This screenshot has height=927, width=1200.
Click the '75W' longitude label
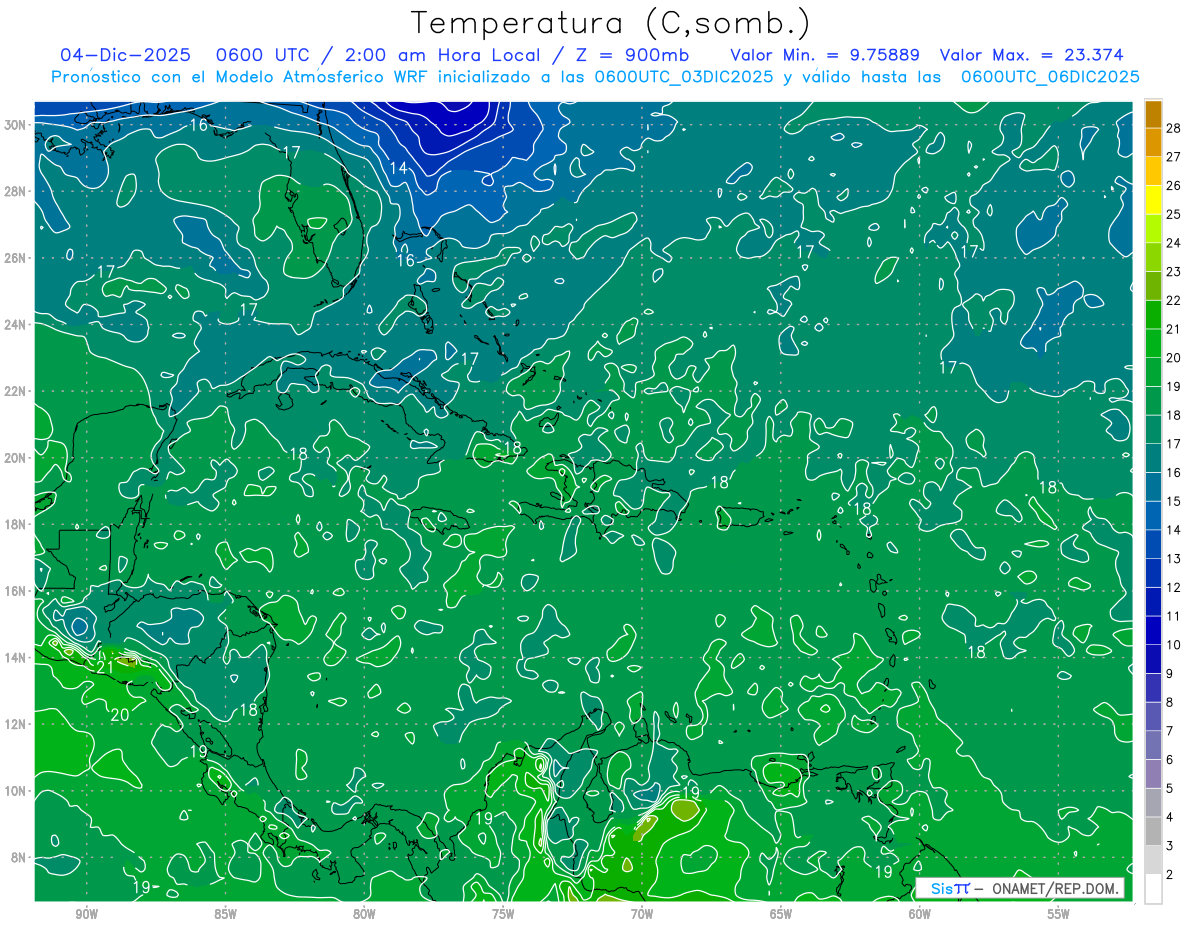pyautogui.click(x=503, y=914)
